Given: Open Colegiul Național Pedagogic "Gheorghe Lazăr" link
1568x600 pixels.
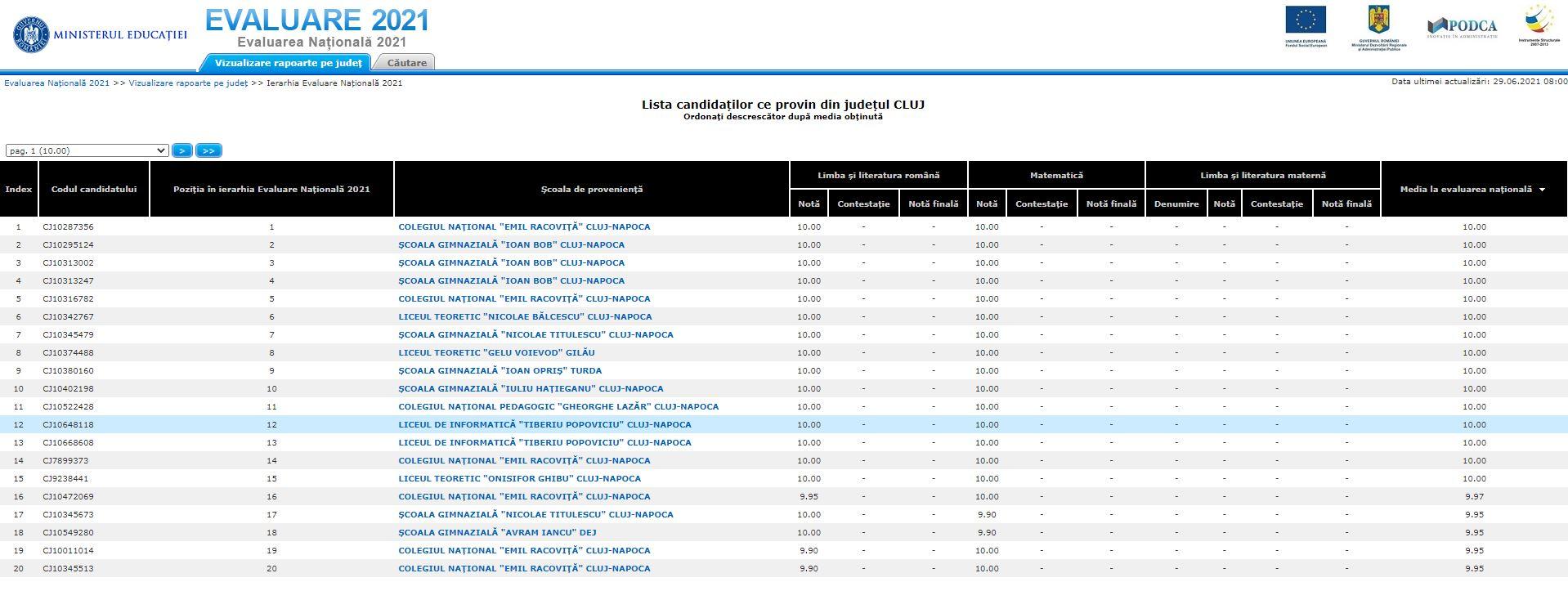Looking at the screenshot, I should coord(558,406).
